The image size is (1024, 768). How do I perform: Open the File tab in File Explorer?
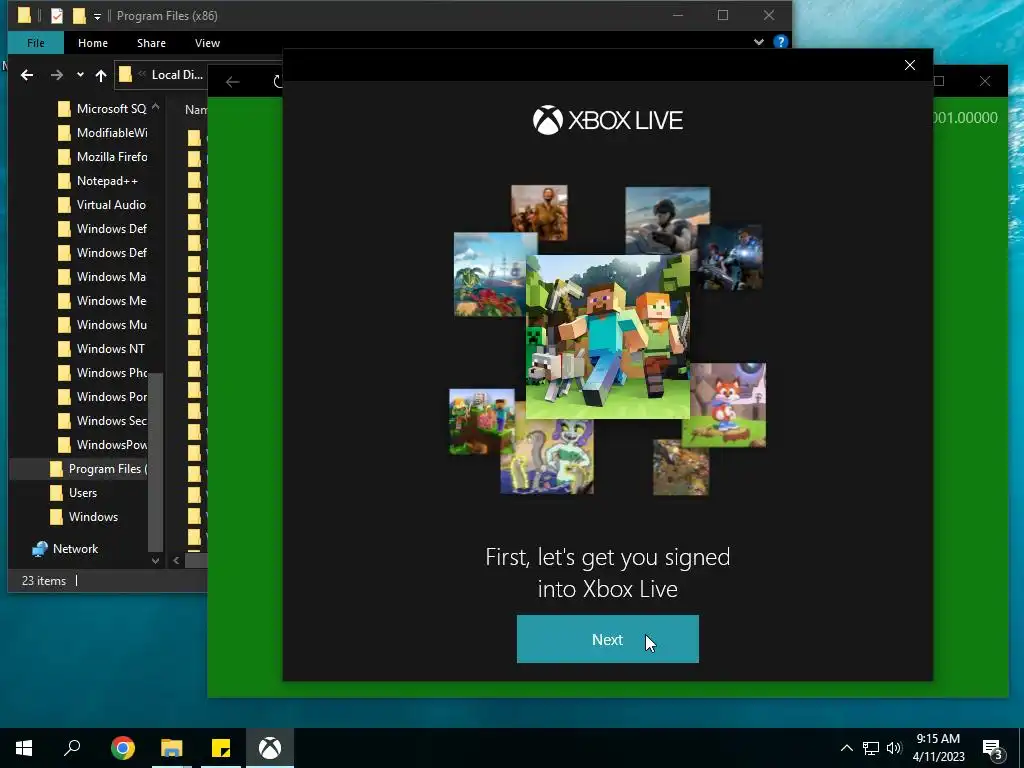click(36, 43)
